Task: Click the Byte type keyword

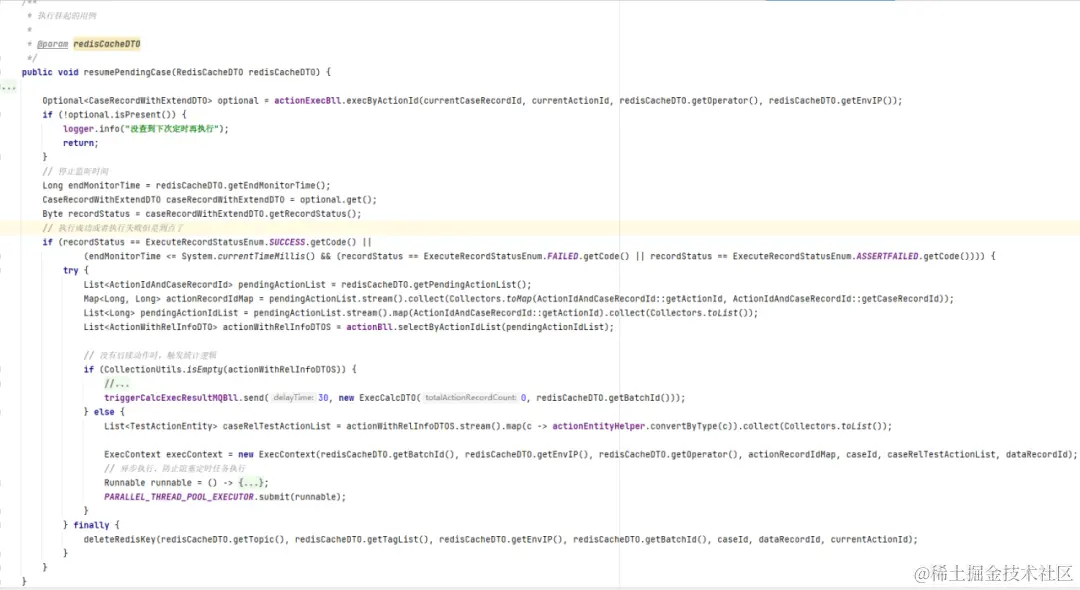Action: (x=52, y=214)
